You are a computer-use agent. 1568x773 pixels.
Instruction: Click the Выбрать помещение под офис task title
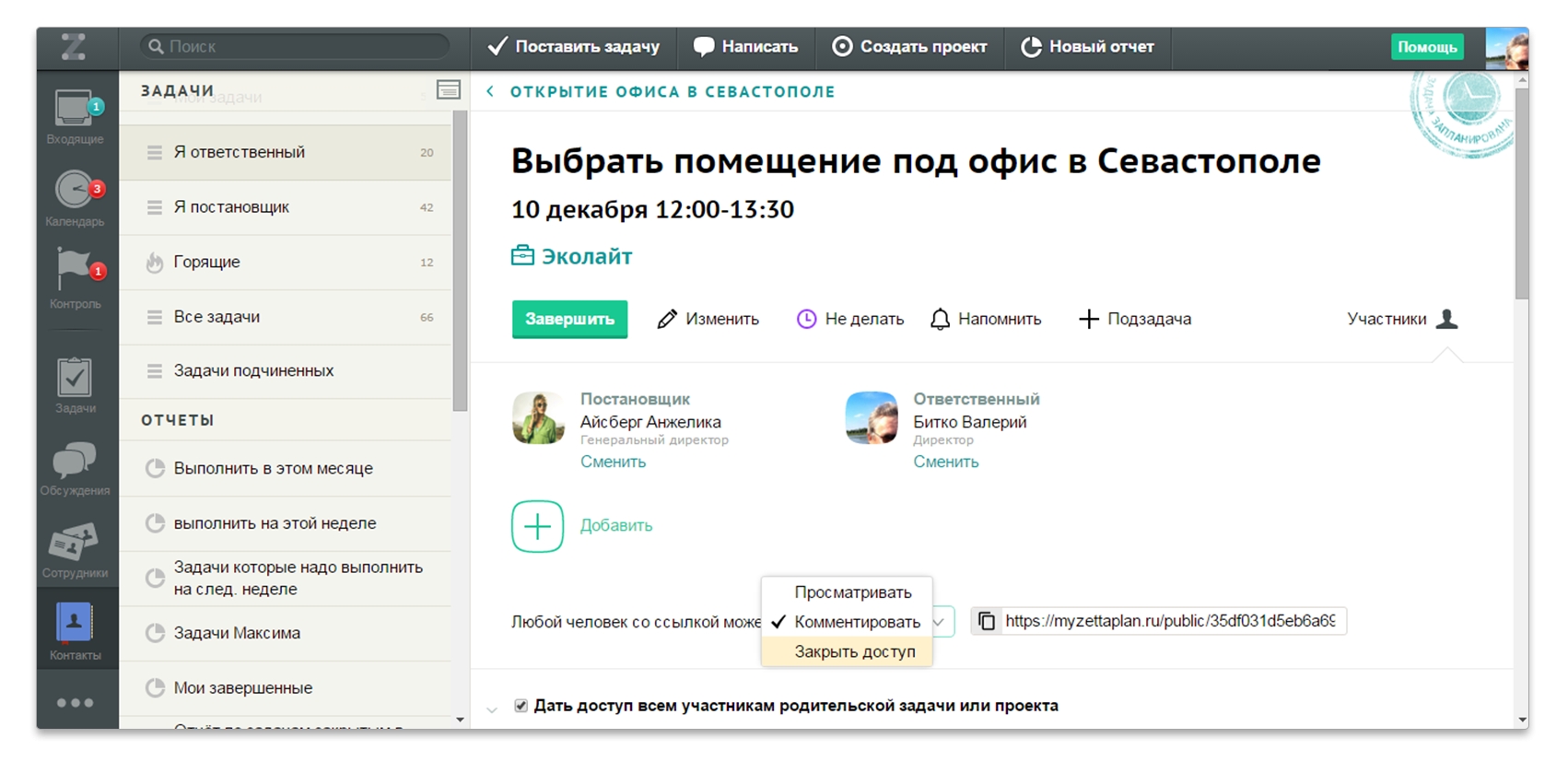pos(916,161)
